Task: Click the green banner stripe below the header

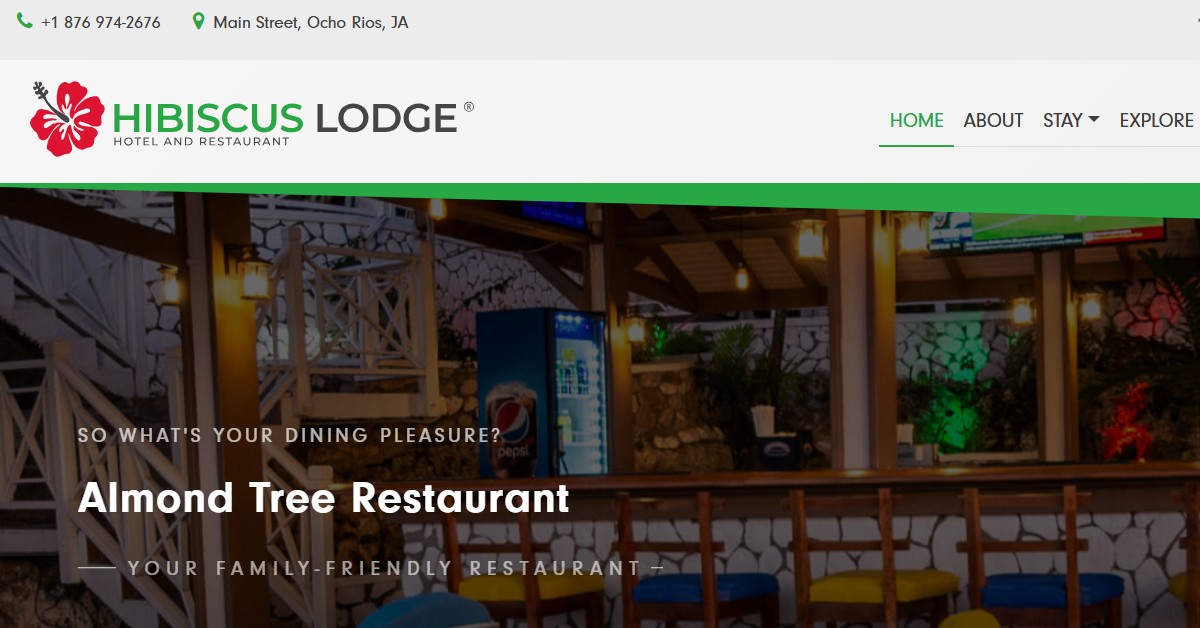Action: point(600,197)
